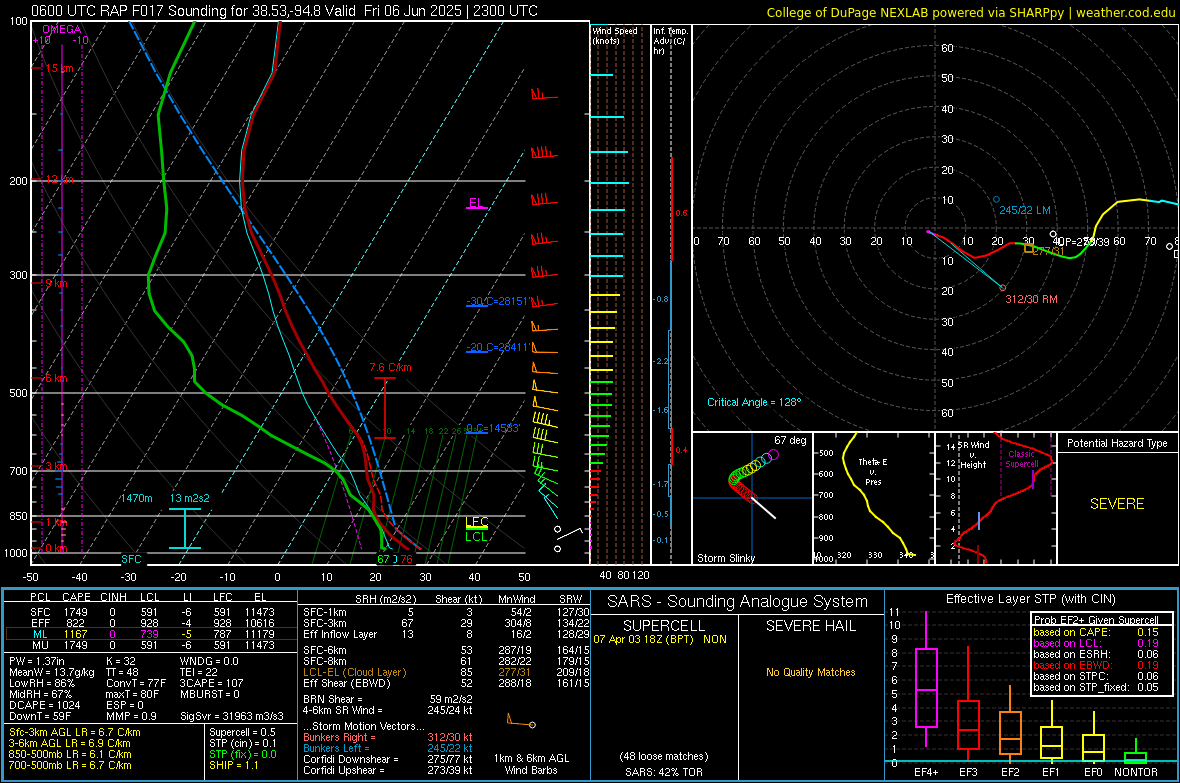Click the SigSvr = 31963 m3/s3 value
This screenshot has height=783, width=1180.
232,717
